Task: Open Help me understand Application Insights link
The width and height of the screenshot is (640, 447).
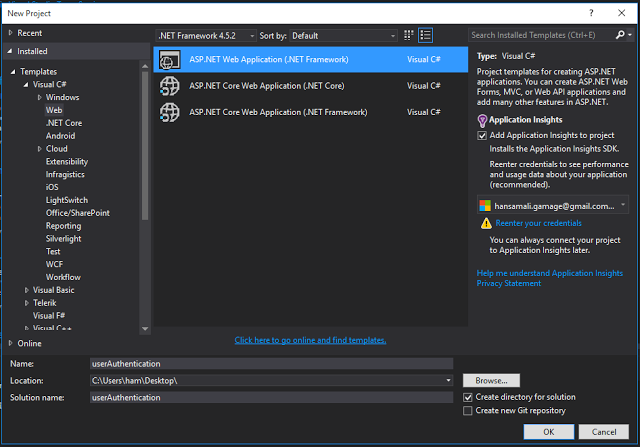Action: point(550,273)
